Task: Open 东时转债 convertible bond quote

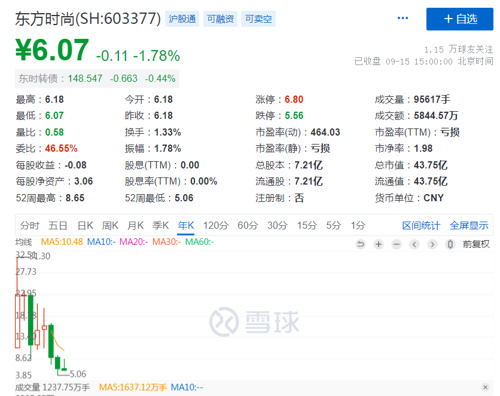Action: pos(97,79)
